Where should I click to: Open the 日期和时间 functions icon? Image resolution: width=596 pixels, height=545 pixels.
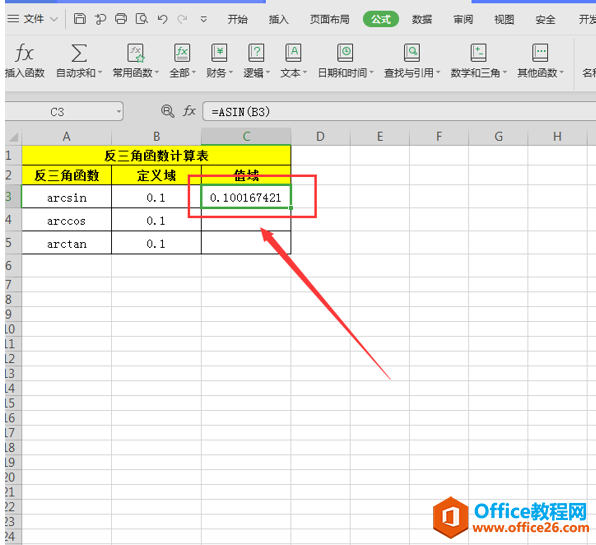tap(345, 52)
